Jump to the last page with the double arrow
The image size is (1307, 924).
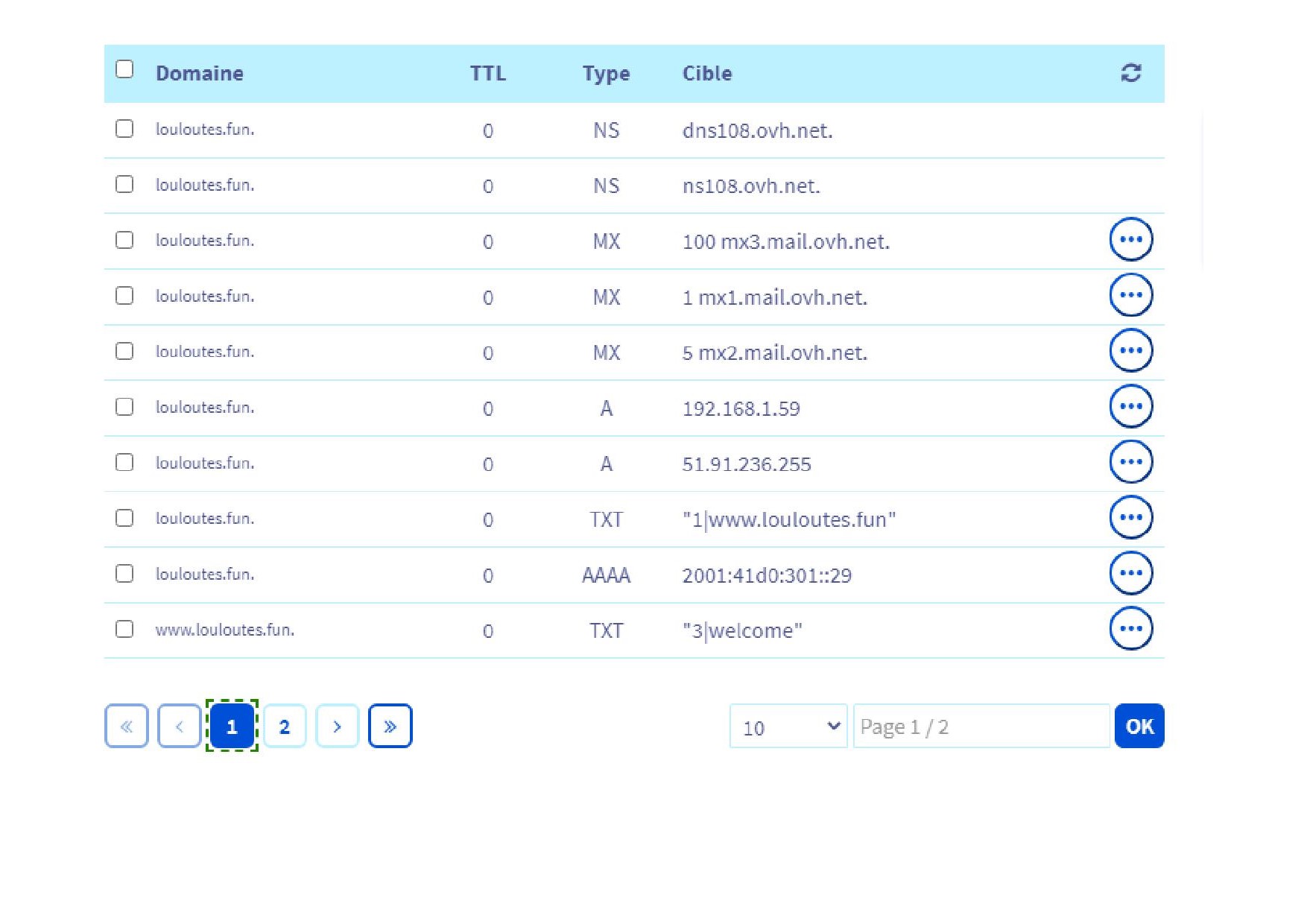click(x=390, y=727)
